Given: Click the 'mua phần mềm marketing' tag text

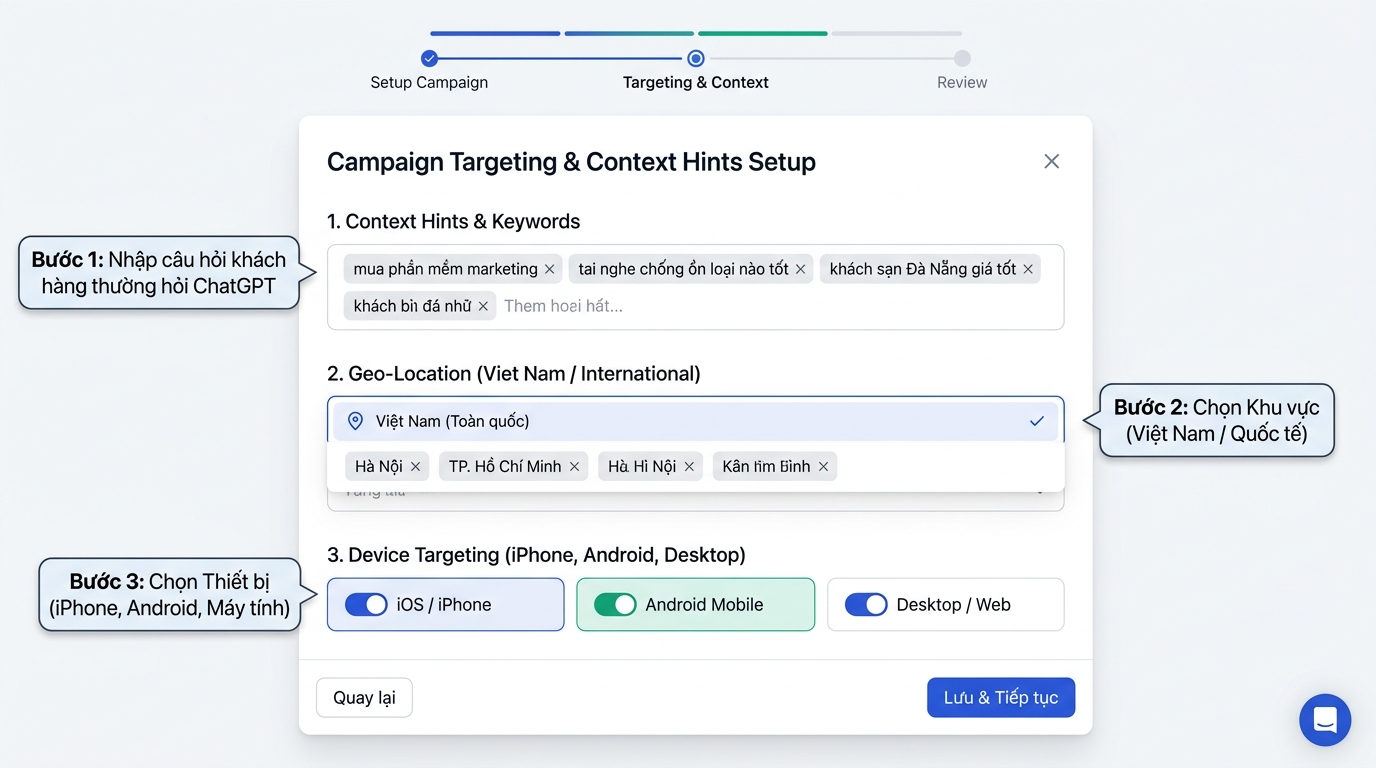Looking at the screenshot, I should click(x=446, y=269).
